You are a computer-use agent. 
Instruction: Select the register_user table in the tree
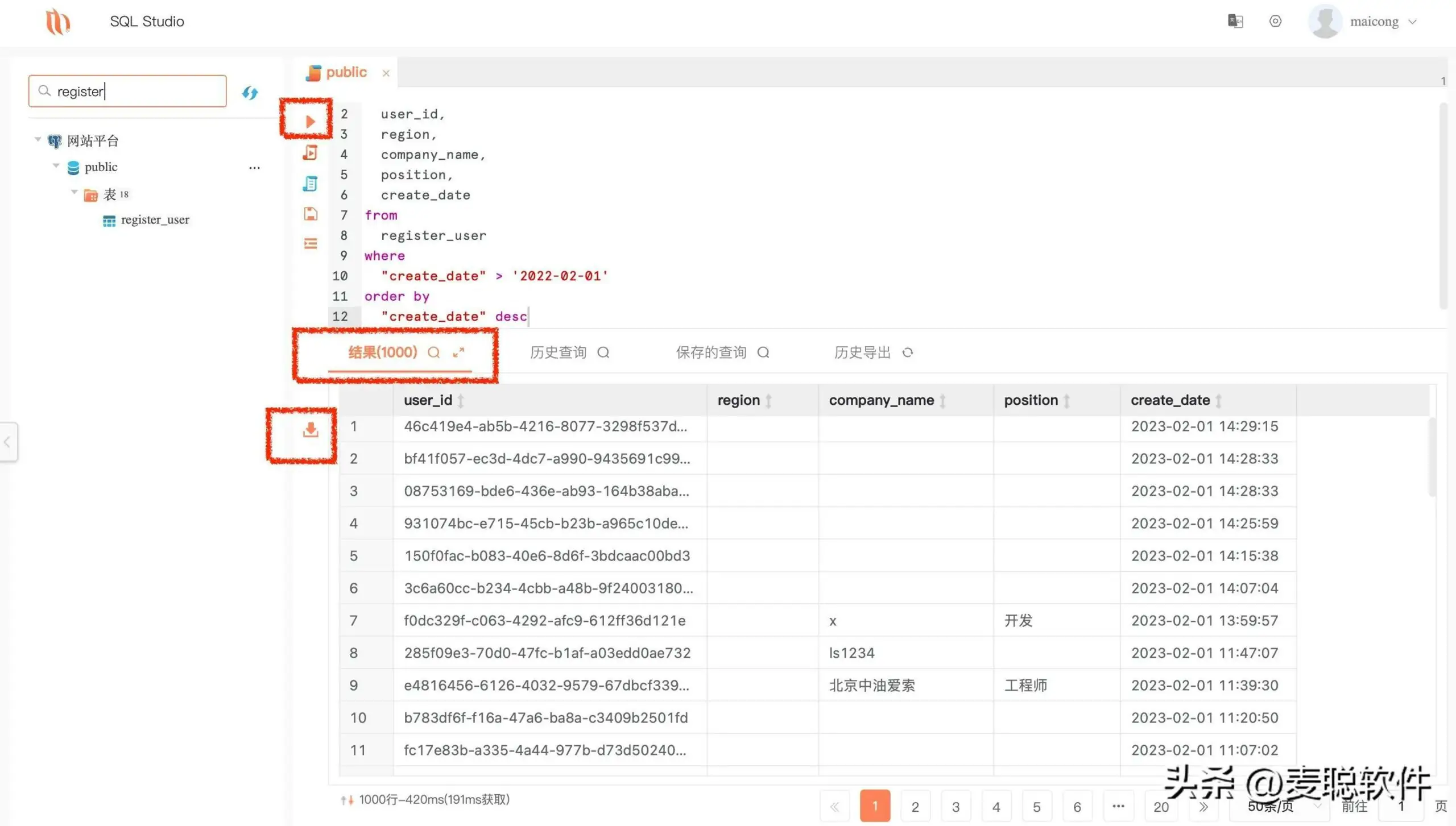click(x=155, y=219)
